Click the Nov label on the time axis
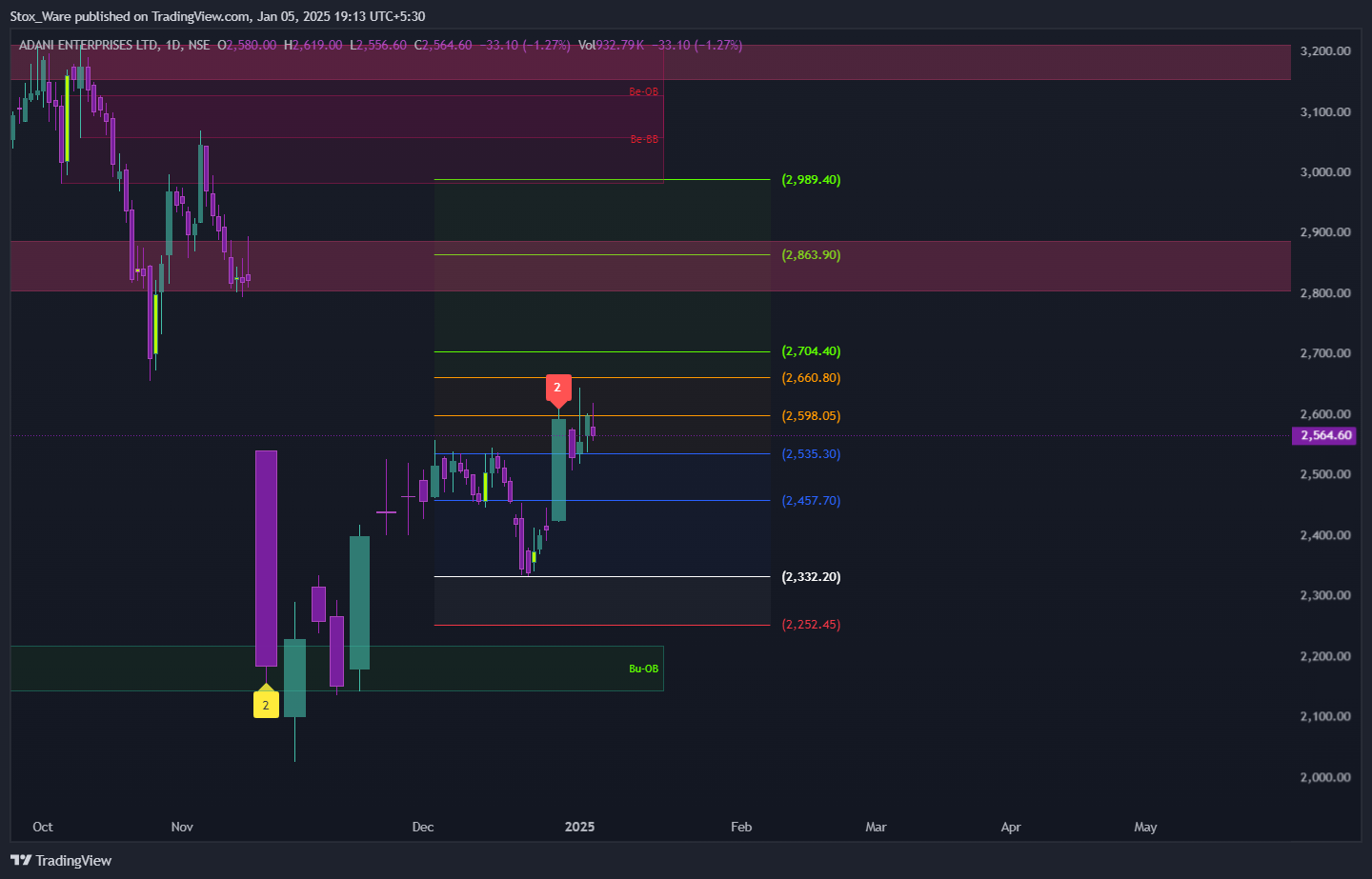The width and height of the screenshot is (1372, 879). [182, 827]
